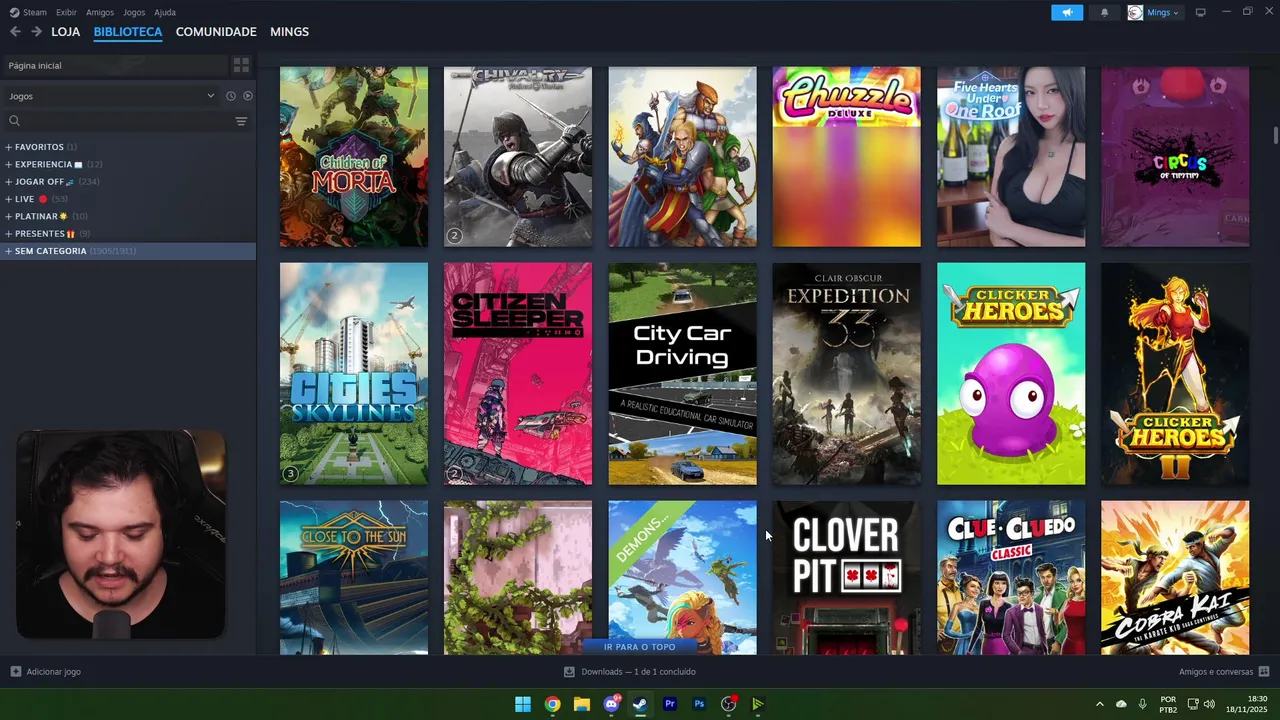Click the volume tray icon

(1209, 704)
